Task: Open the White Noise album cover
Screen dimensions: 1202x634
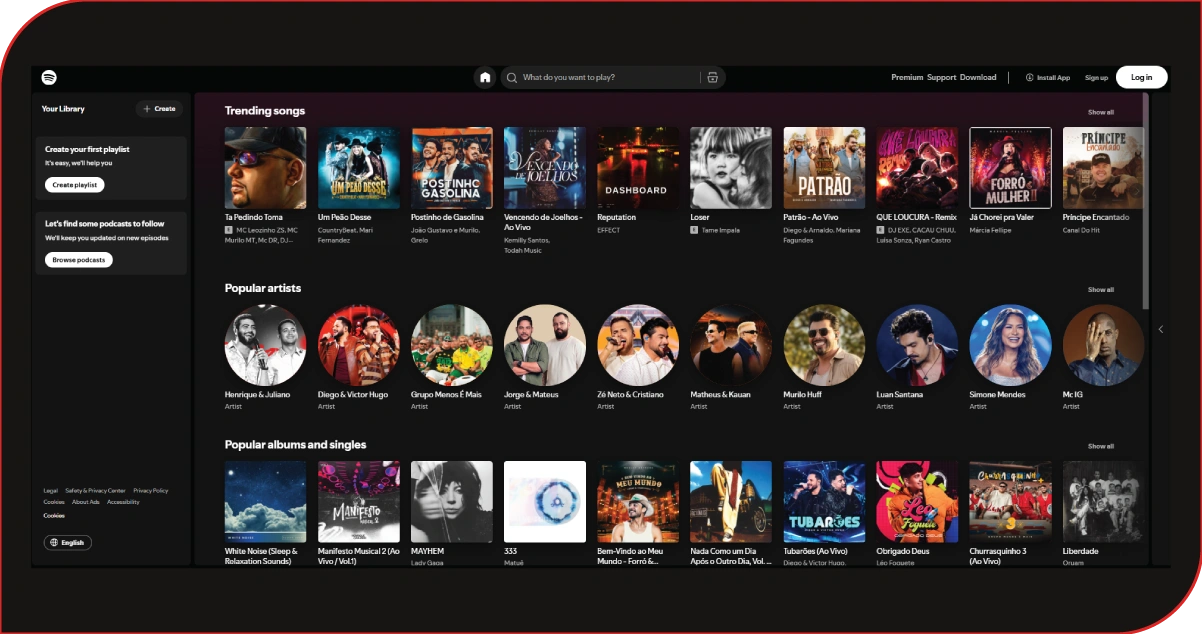Action: click(x=266, y=502)
